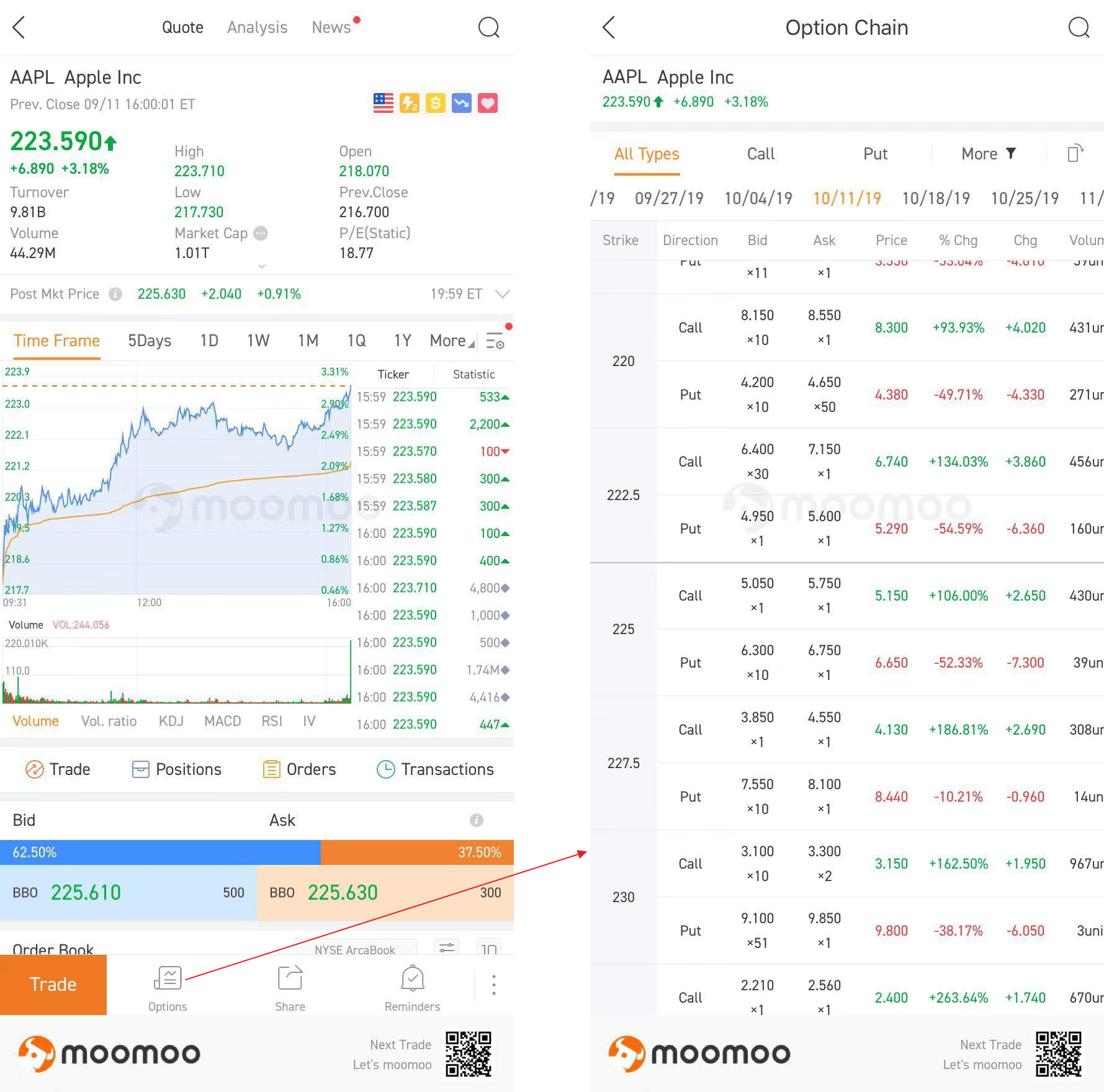Rotate option chain with landscape icon
Screen dimensions: 1104x1092
[1075, 153]
